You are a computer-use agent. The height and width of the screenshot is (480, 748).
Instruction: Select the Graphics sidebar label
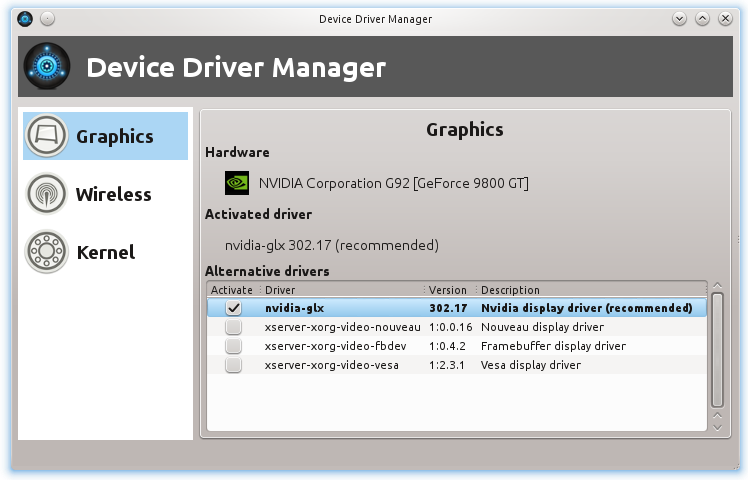115,136
